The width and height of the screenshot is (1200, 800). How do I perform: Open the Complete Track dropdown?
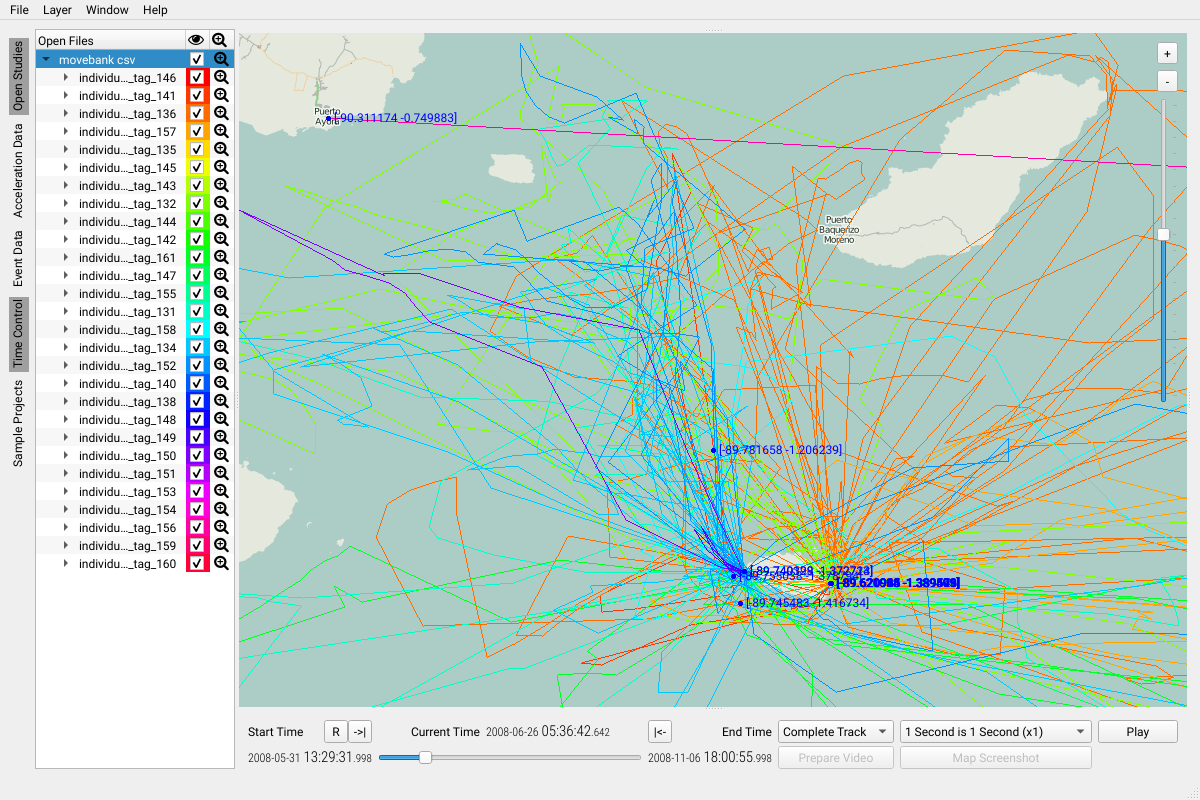pos(835,732)
